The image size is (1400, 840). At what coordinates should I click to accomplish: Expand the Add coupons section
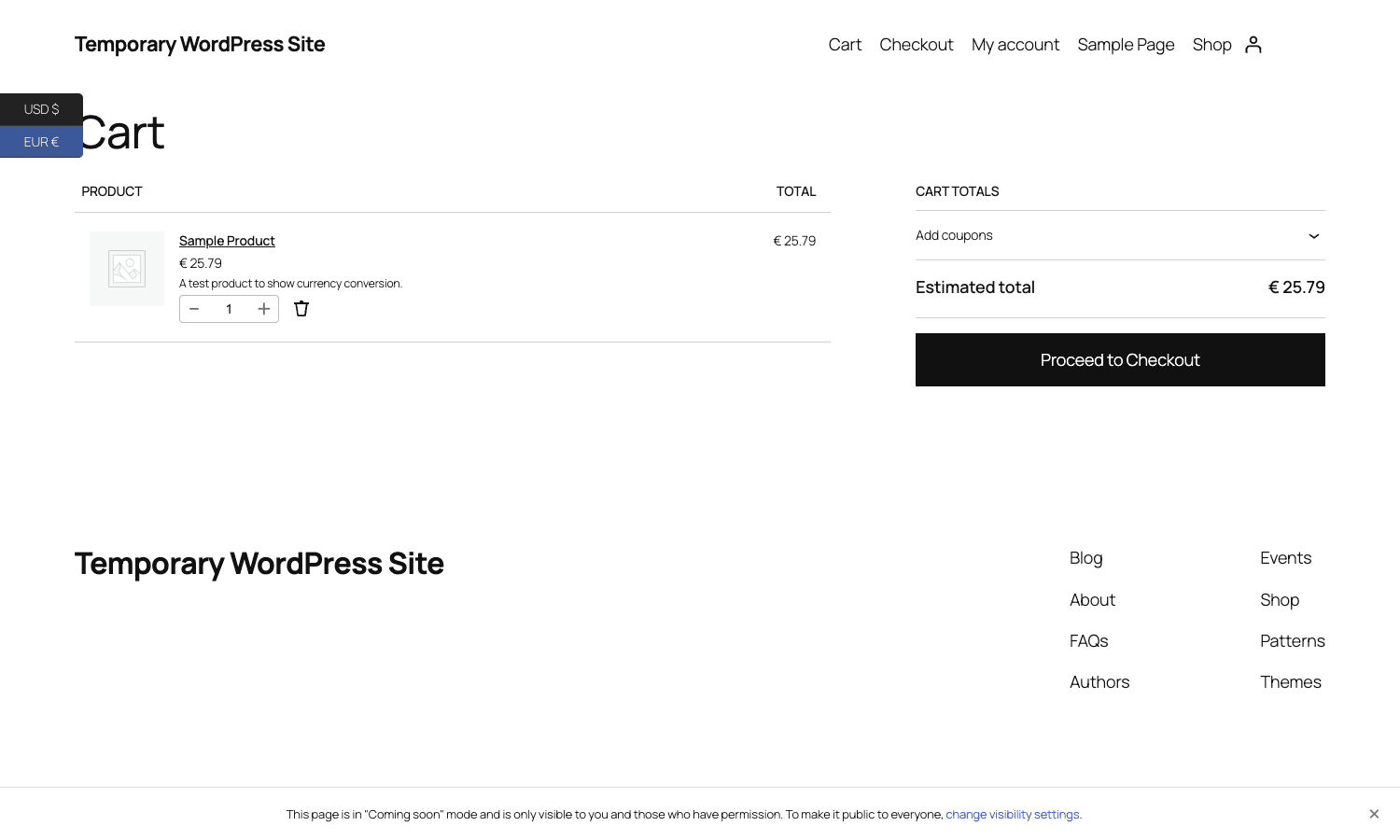tap(1120, 235)
